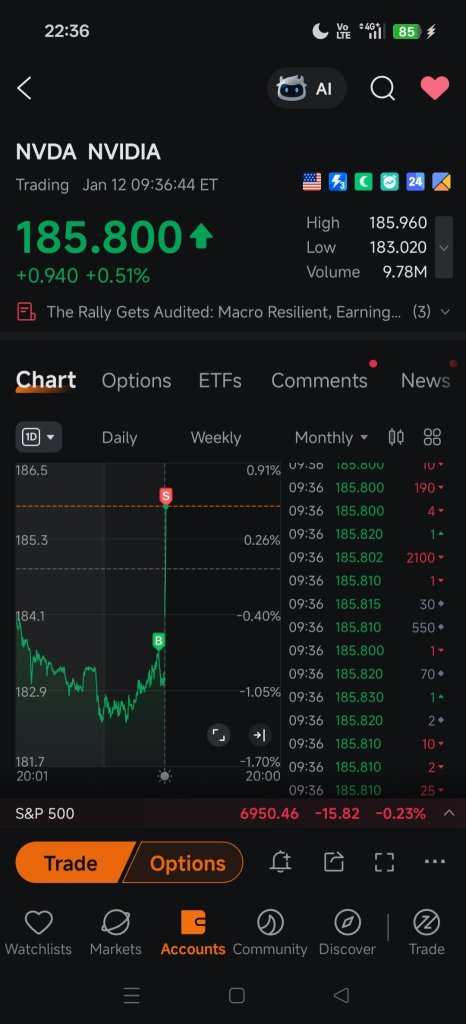
Task: Jump to latest with arrow-bar chart icon
Action: [260, 735]
